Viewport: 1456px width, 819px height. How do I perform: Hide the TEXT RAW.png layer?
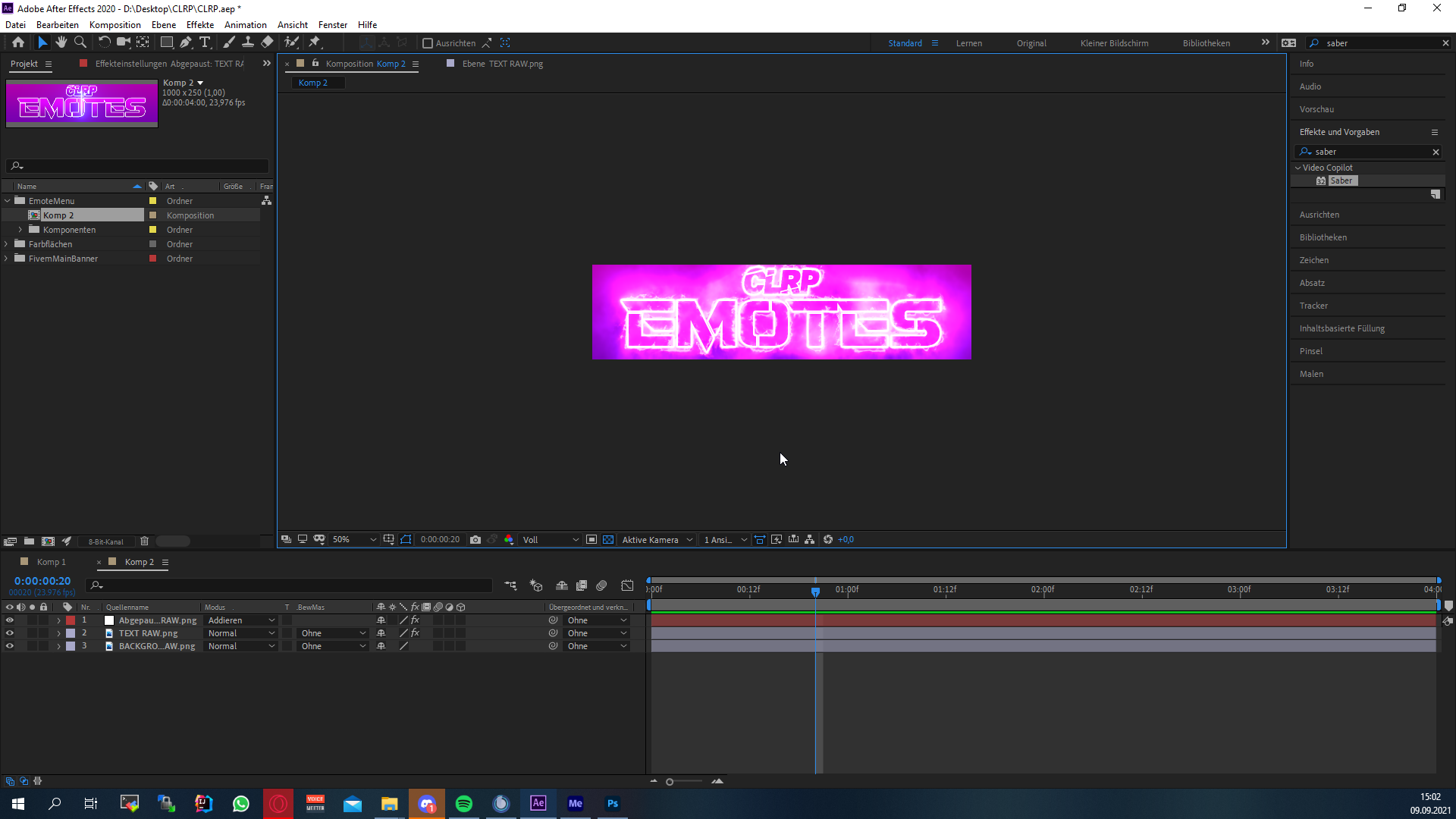click(x=10, y=633)
